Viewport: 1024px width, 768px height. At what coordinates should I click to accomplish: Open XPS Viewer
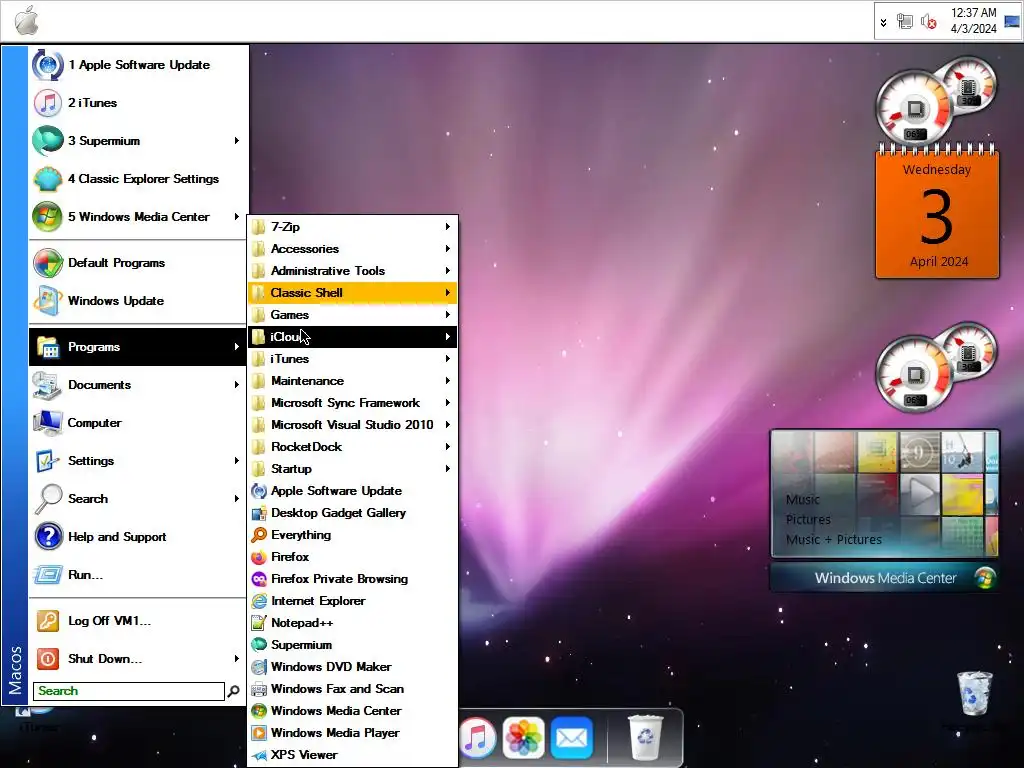coord(353,754)
